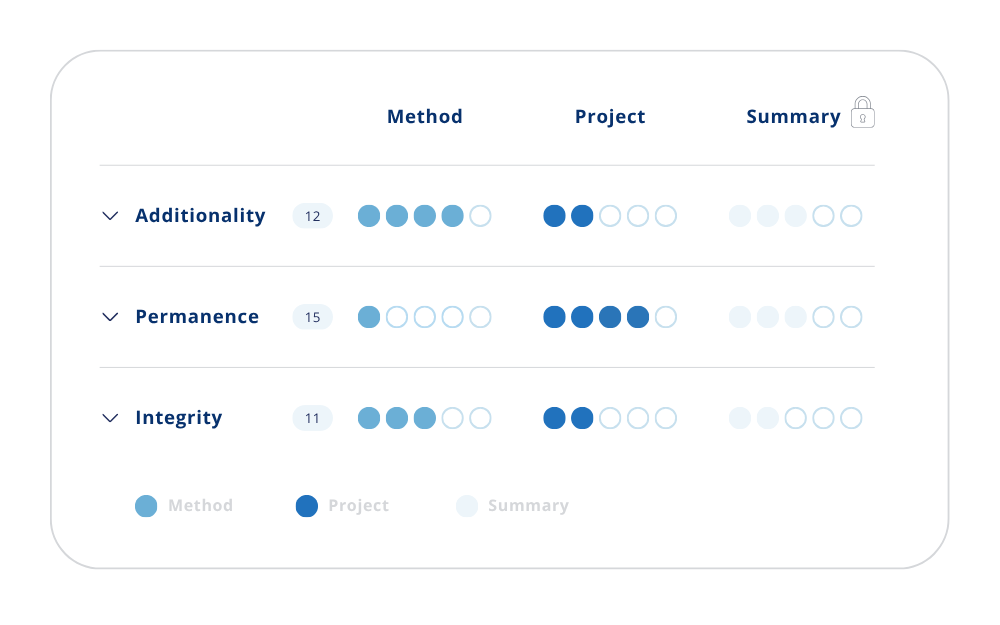Viewport: 1000px width, 625px height.
Task: Click the Project legend color dot
Action: [x=307, y=506]
